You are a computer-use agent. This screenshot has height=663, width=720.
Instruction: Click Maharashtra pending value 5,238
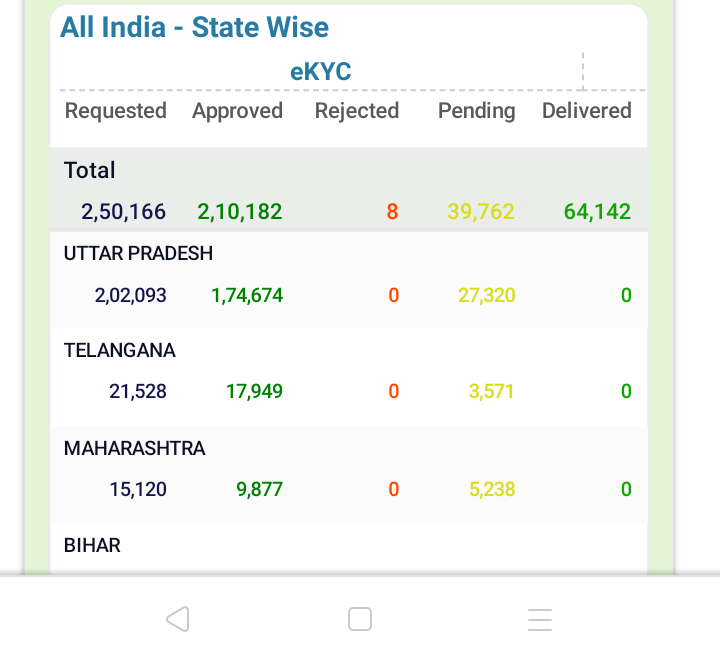(492, 489)
